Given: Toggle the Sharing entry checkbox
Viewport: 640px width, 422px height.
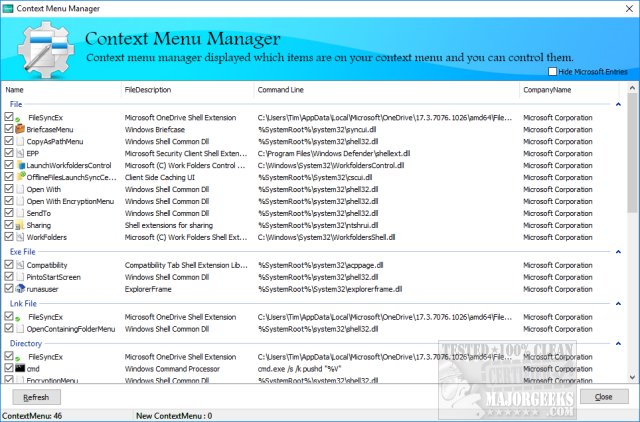Looking at the screenshot, I should (x=9, y=224).
